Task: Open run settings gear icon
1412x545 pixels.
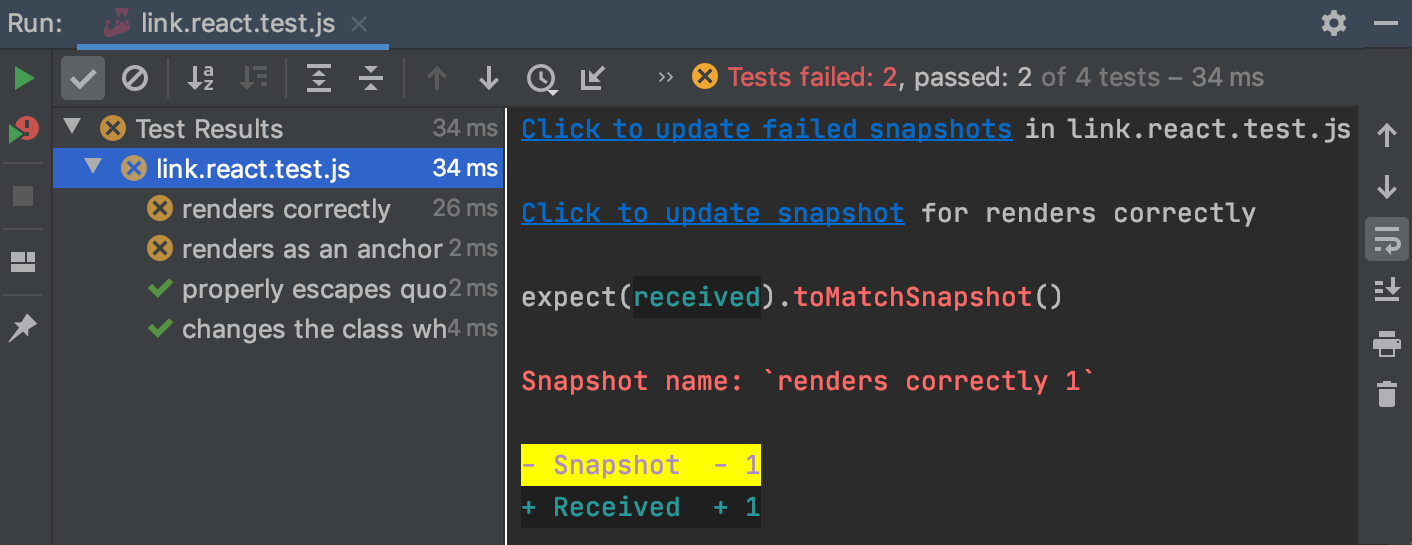Action: pos(1334,23)
